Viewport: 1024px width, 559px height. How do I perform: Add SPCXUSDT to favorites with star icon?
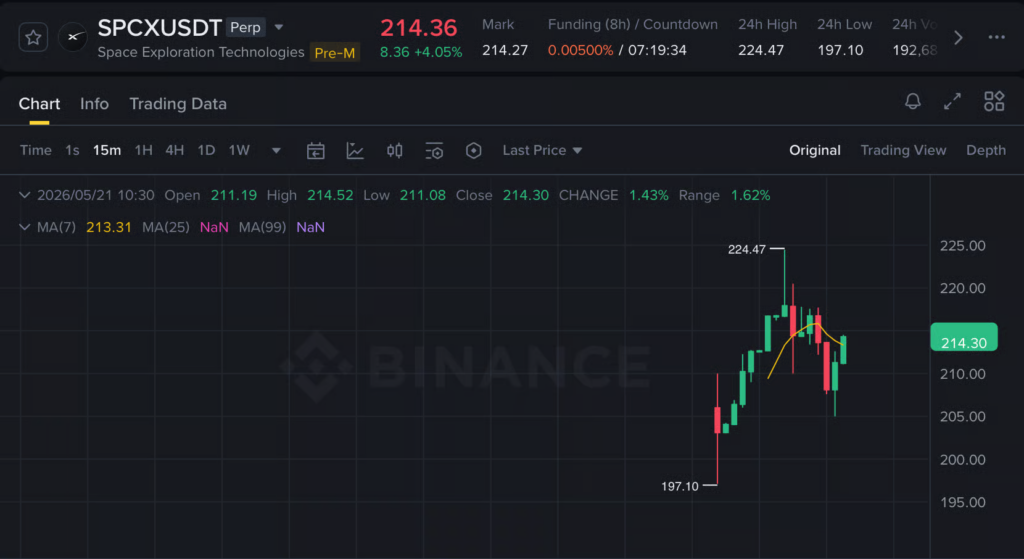click(33, 37)
